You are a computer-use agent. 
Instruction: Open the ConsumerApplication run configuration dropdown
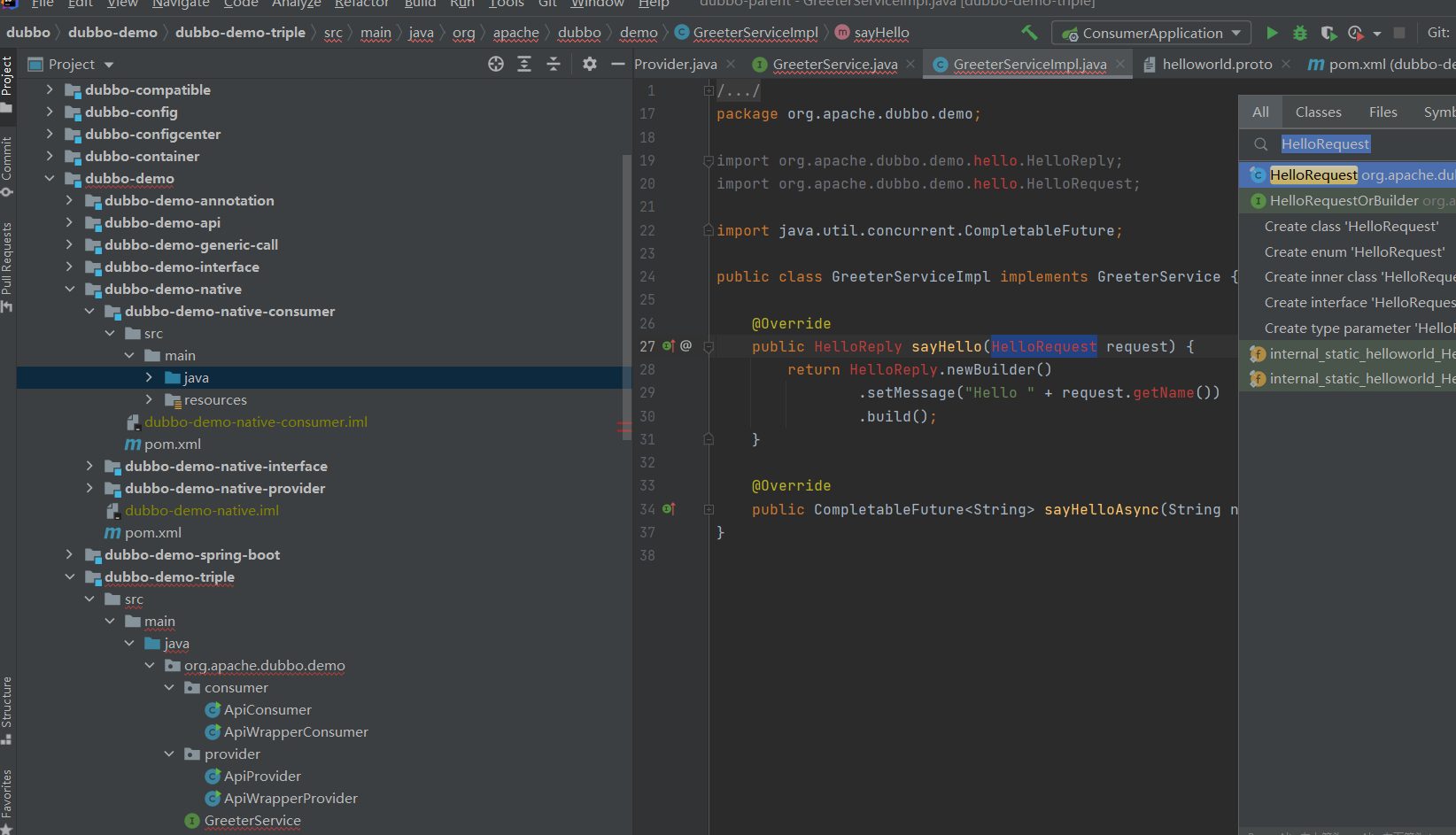1151,33
